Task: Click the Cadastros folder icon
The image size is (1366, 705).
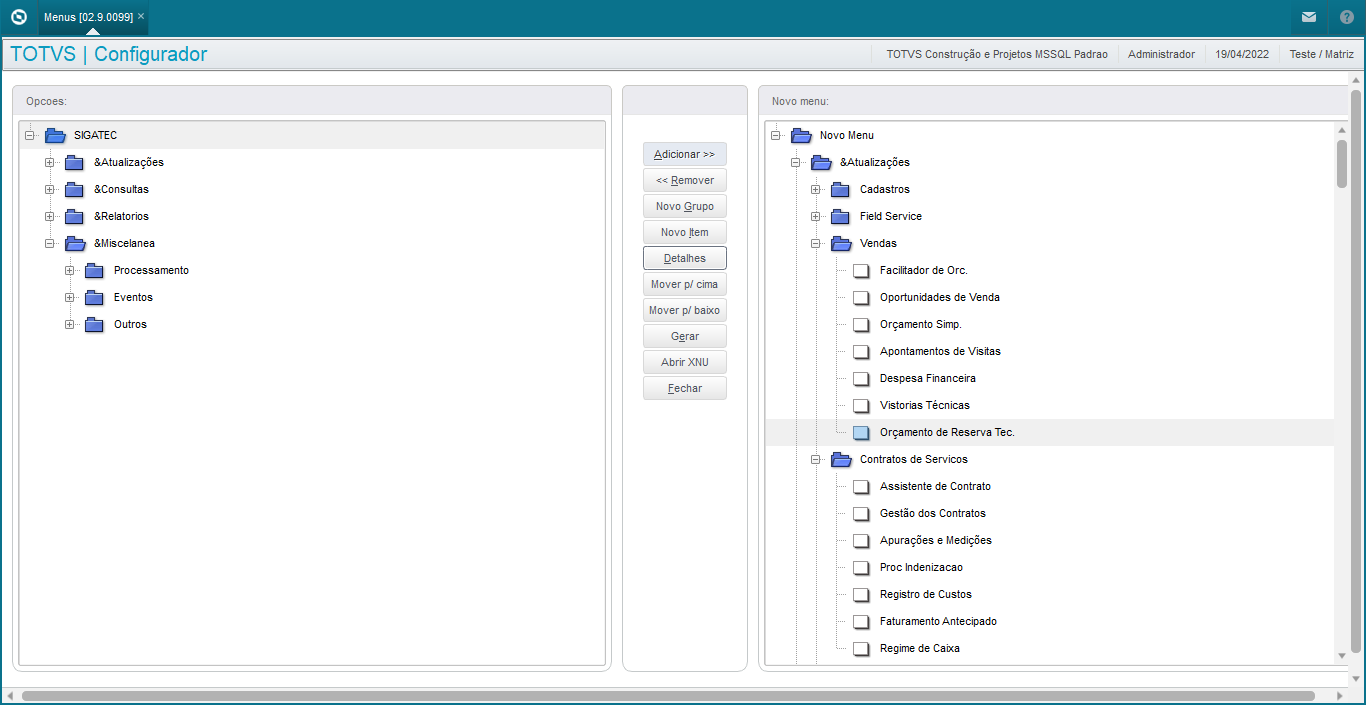Action: click(841, 189)
